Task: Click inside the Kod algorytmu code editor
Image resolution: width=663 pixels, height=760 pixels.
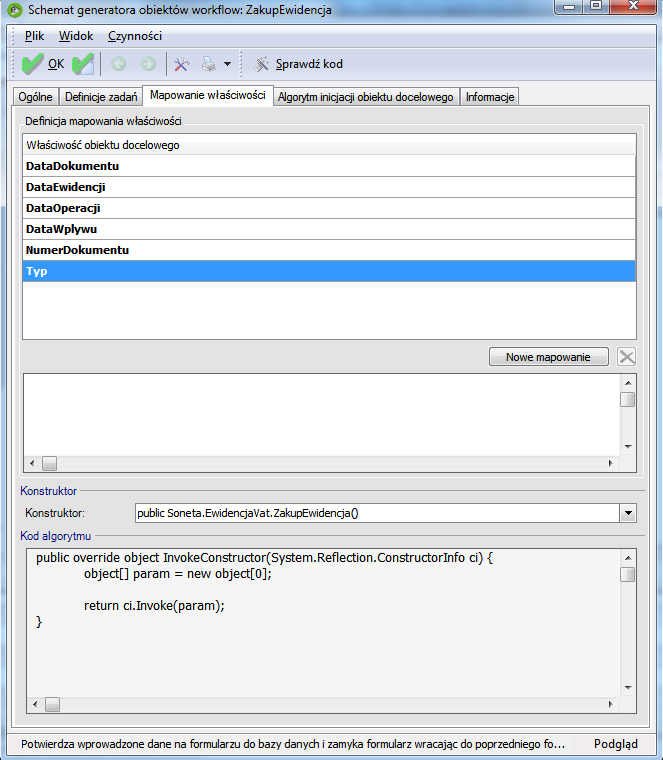Action: (324, 623)
